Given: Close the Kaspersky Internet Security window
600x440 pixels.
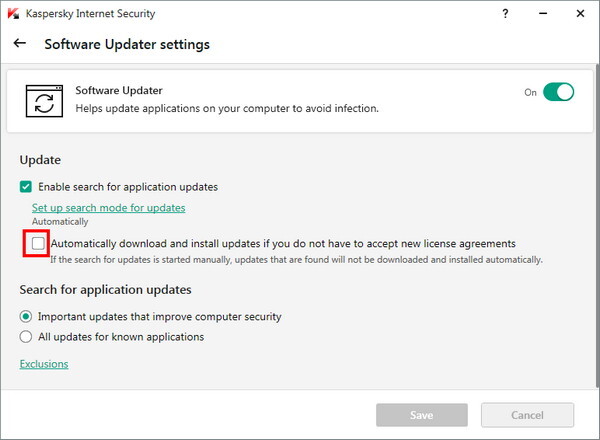Looking at the screenshot, I should (x=579, y=15).
